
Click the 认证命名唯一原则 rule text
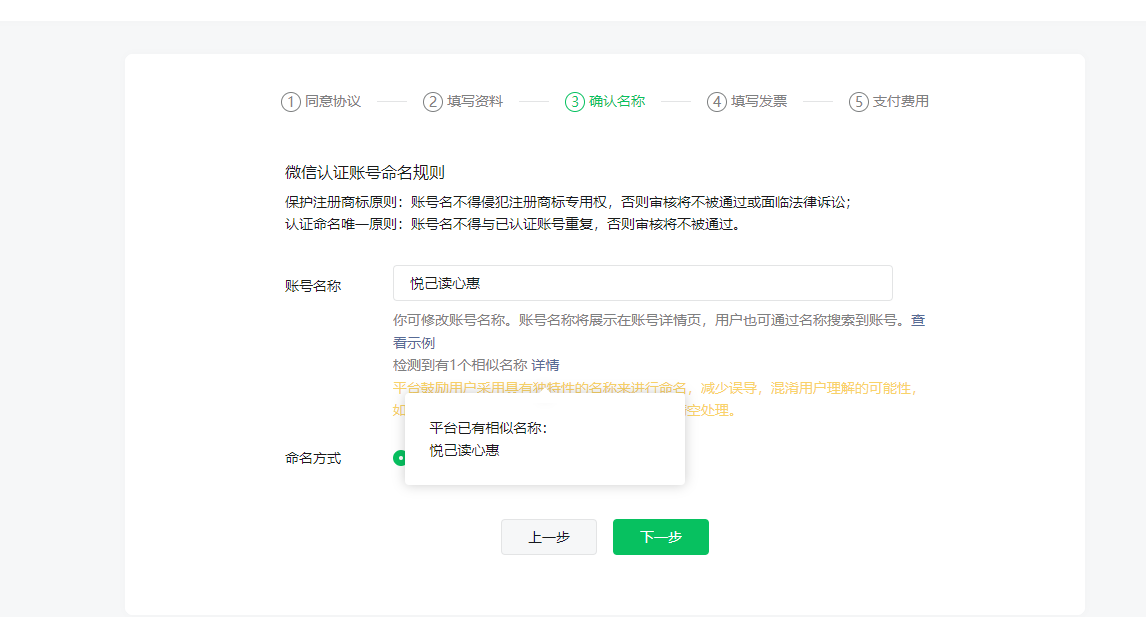(514, 224)
